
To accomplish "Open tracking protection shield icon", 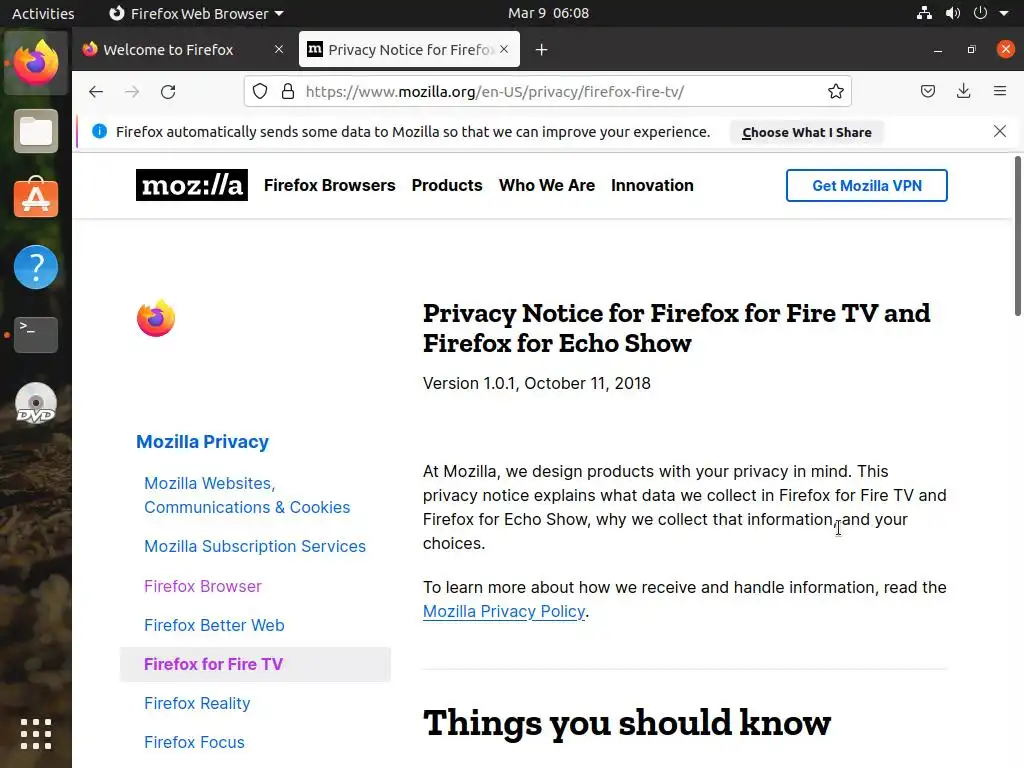I will (x=260, y=91).
